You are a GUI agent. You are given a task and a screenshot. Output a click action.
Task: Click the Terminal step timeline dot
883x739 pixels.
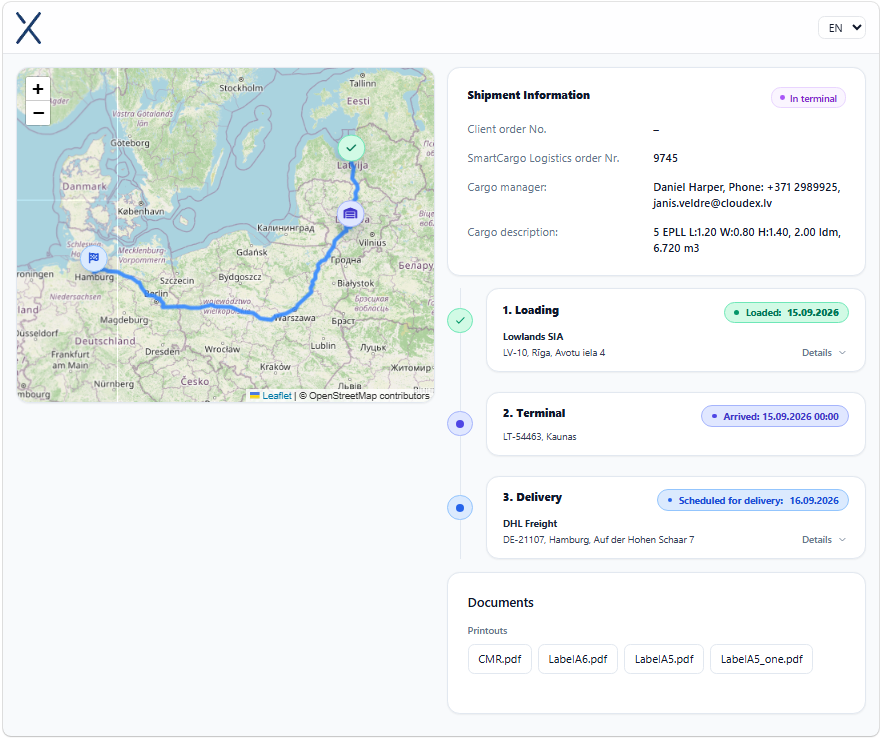coord(460,424)
